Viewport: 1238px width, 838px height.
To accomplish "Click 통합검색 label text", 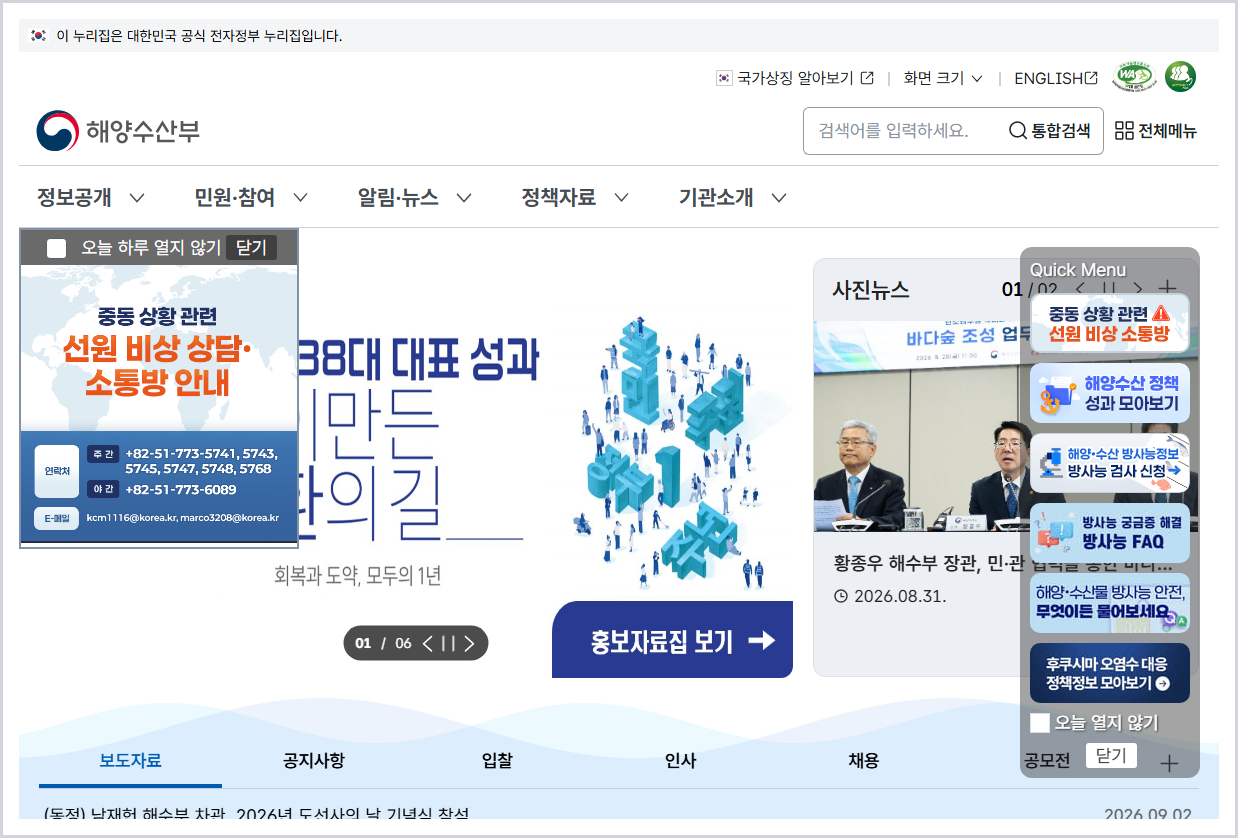I will click(x=1061, y=131).
